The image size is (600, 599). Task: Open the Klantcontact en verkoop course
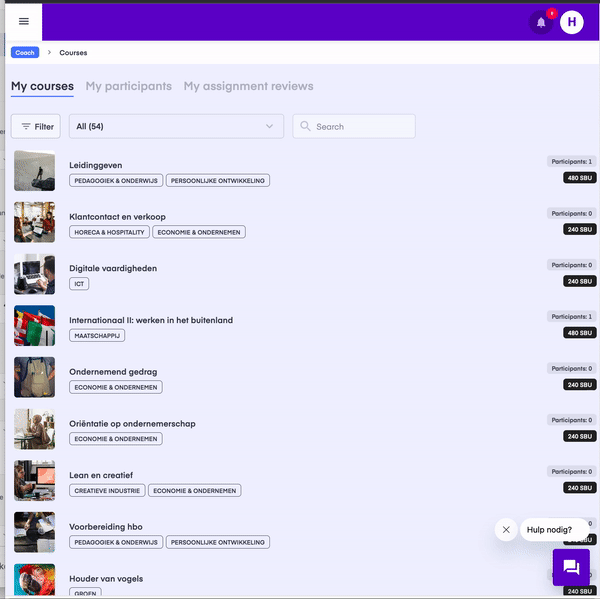(117, 217)
